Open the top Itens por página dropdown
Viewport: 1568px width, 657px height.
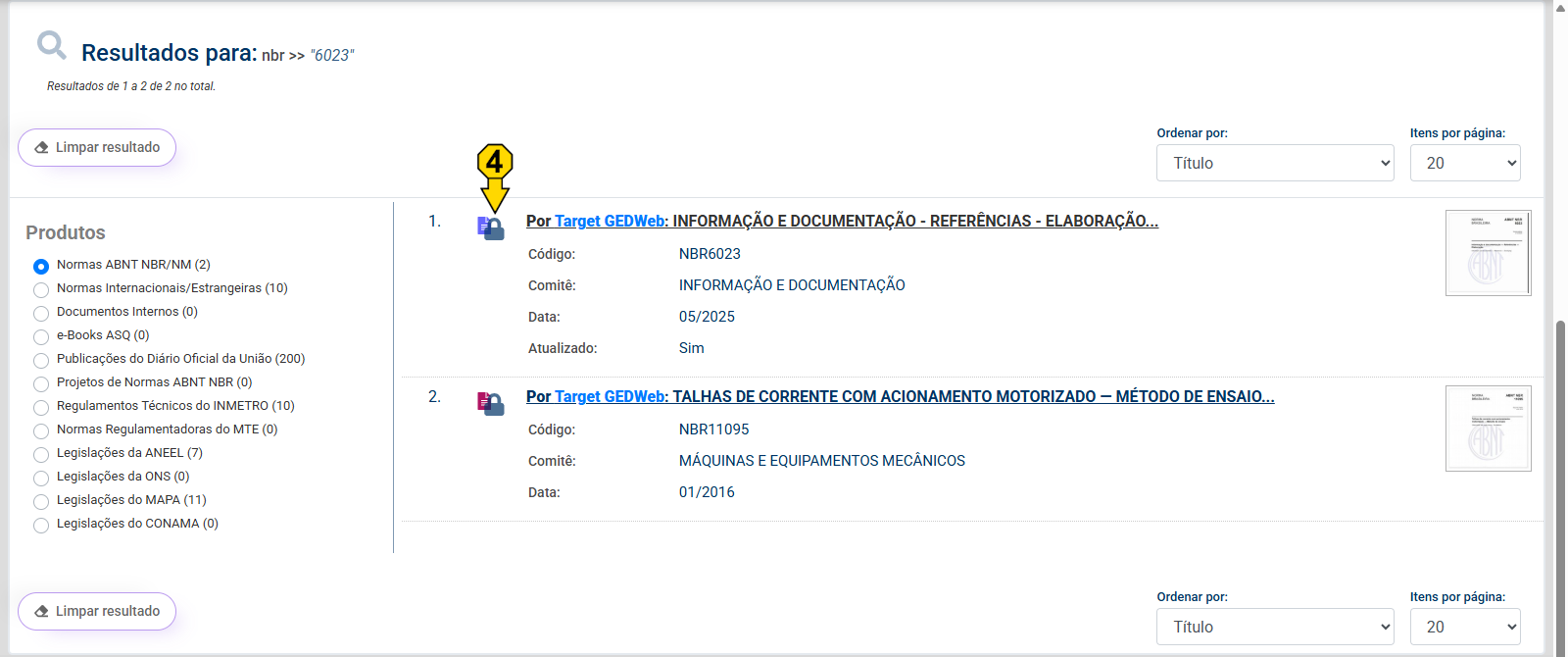(x=1465, y=163)
